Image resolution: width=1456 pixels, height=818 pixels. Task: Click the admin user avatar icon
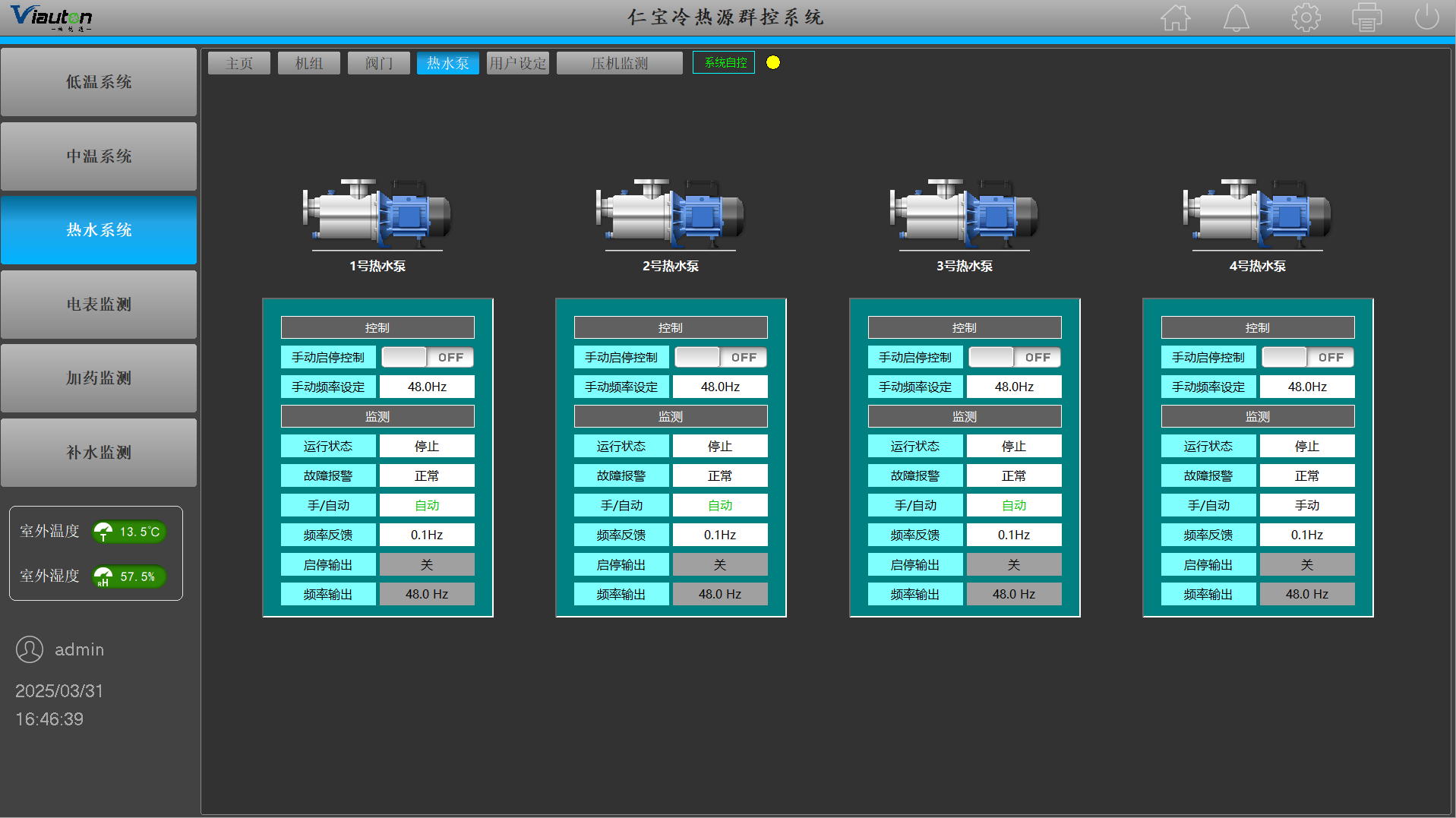tap(30, 649)
